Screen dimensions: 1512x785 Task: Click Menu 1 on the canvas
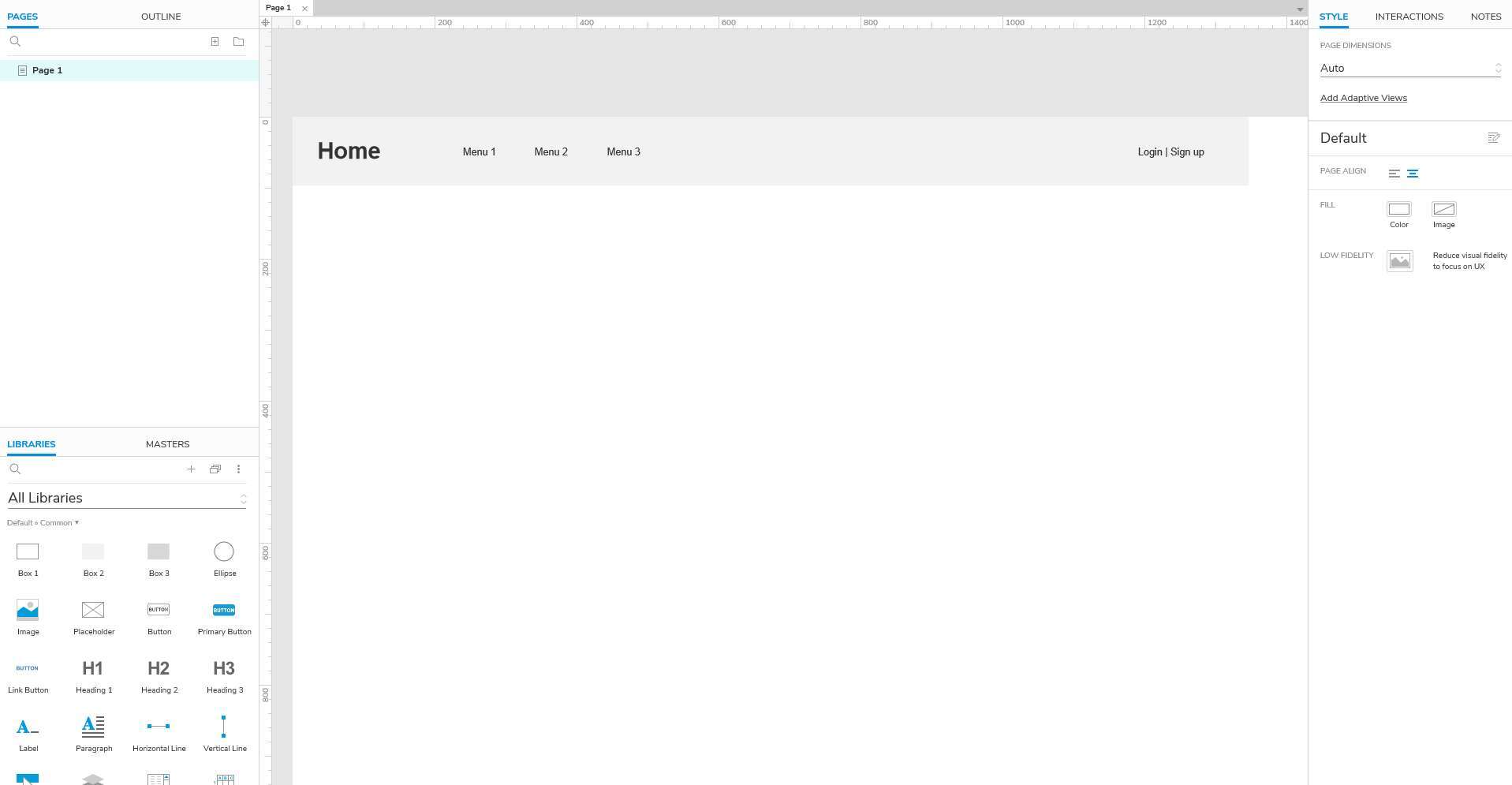479,151
